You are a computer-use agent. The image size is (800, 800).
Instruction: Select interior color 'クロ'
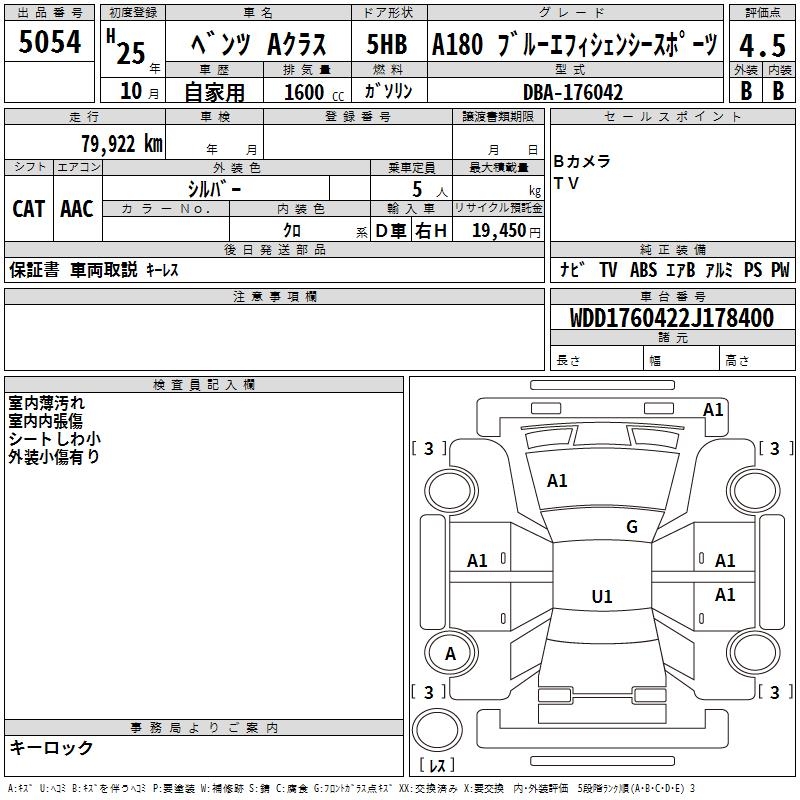[x=292, y=231]
